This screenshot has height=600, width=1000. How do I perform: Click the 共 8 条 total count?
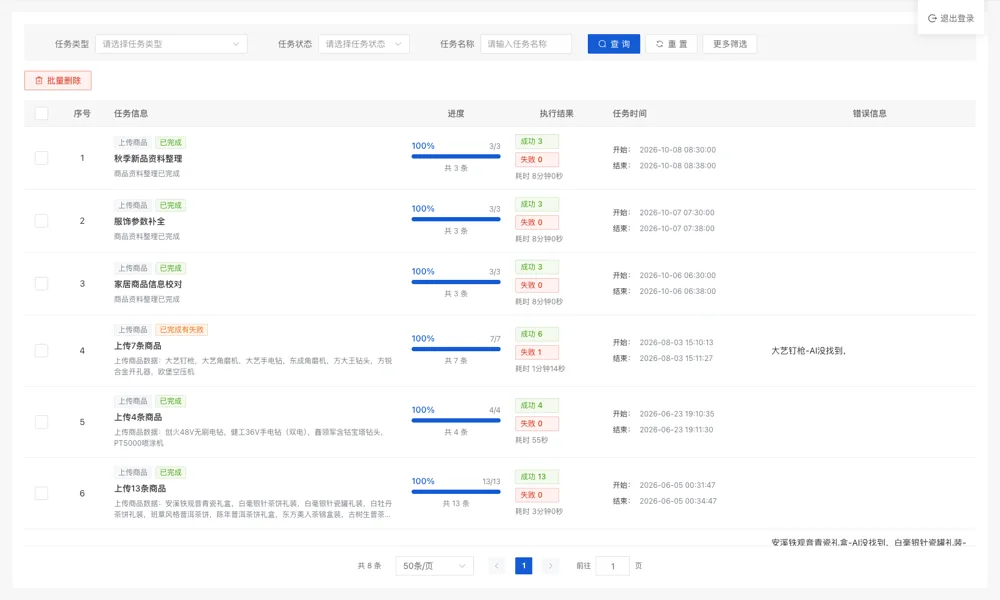(369, 566)
